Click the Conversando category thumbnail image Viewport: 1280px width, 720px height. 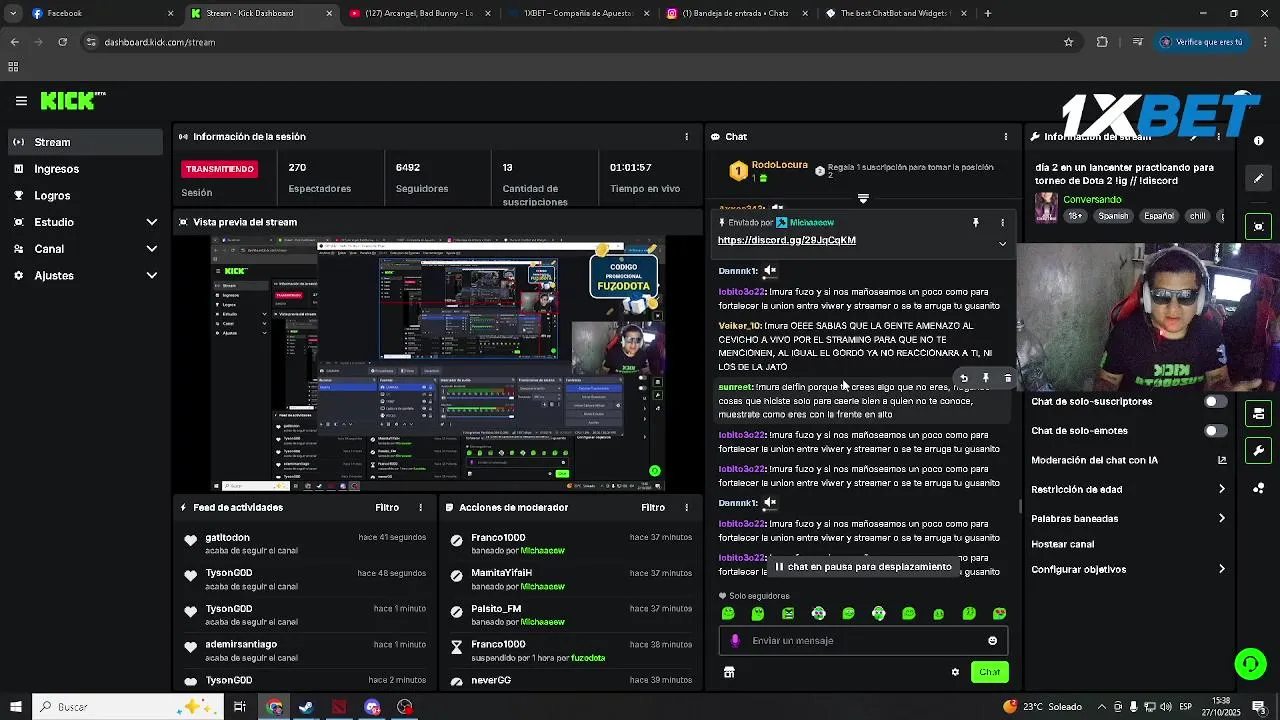[x=1046, y=207]
